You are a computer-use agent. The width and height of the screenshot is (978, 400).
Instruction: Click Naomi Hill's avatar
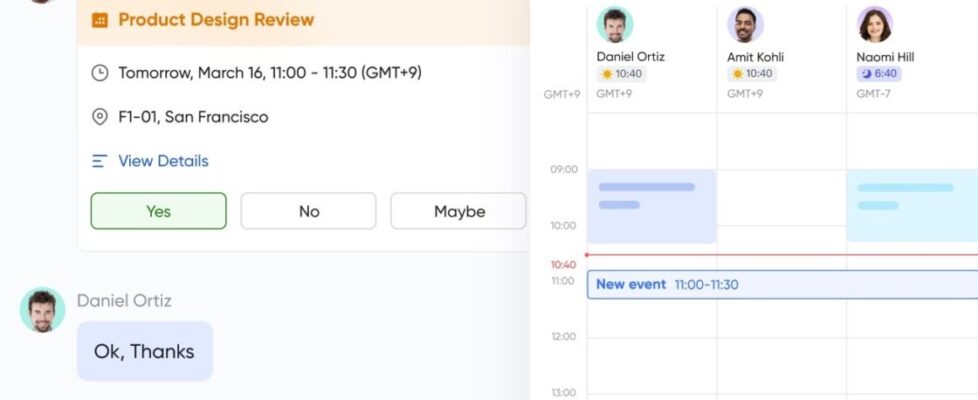(x=875, y=25)
